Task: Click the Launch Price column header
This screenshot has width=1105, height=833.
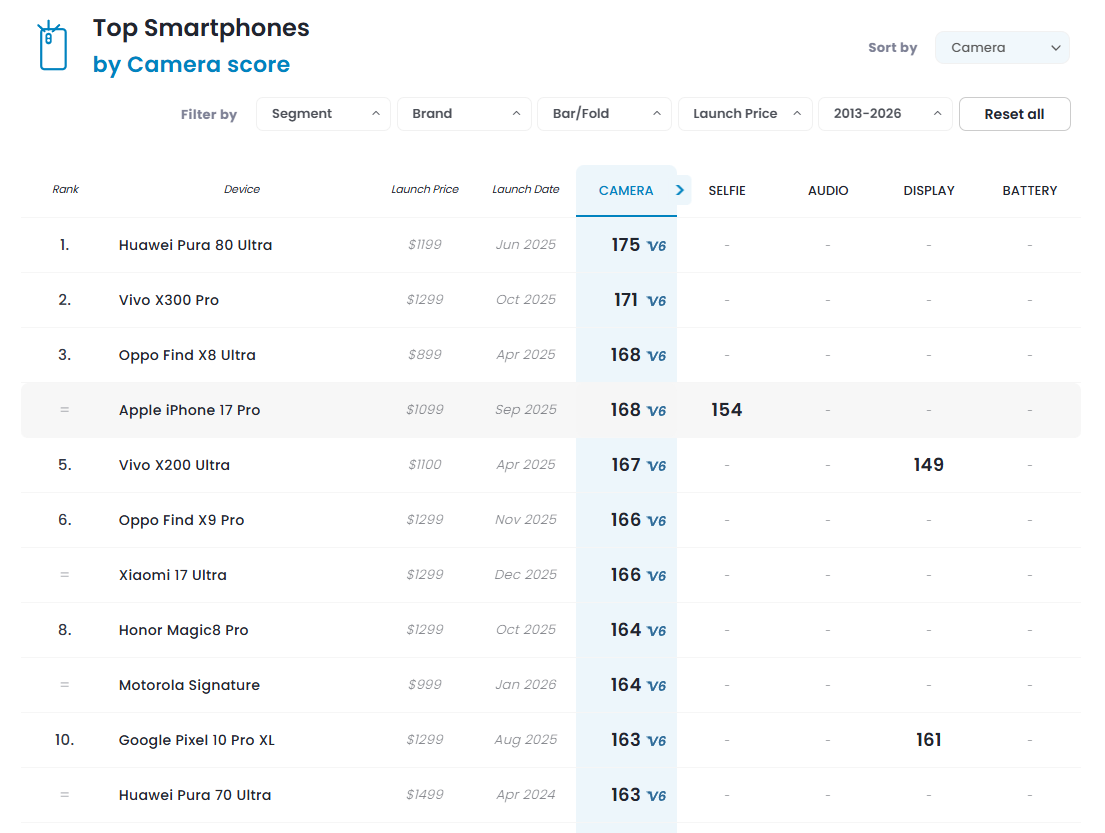Action: [425, 189]
